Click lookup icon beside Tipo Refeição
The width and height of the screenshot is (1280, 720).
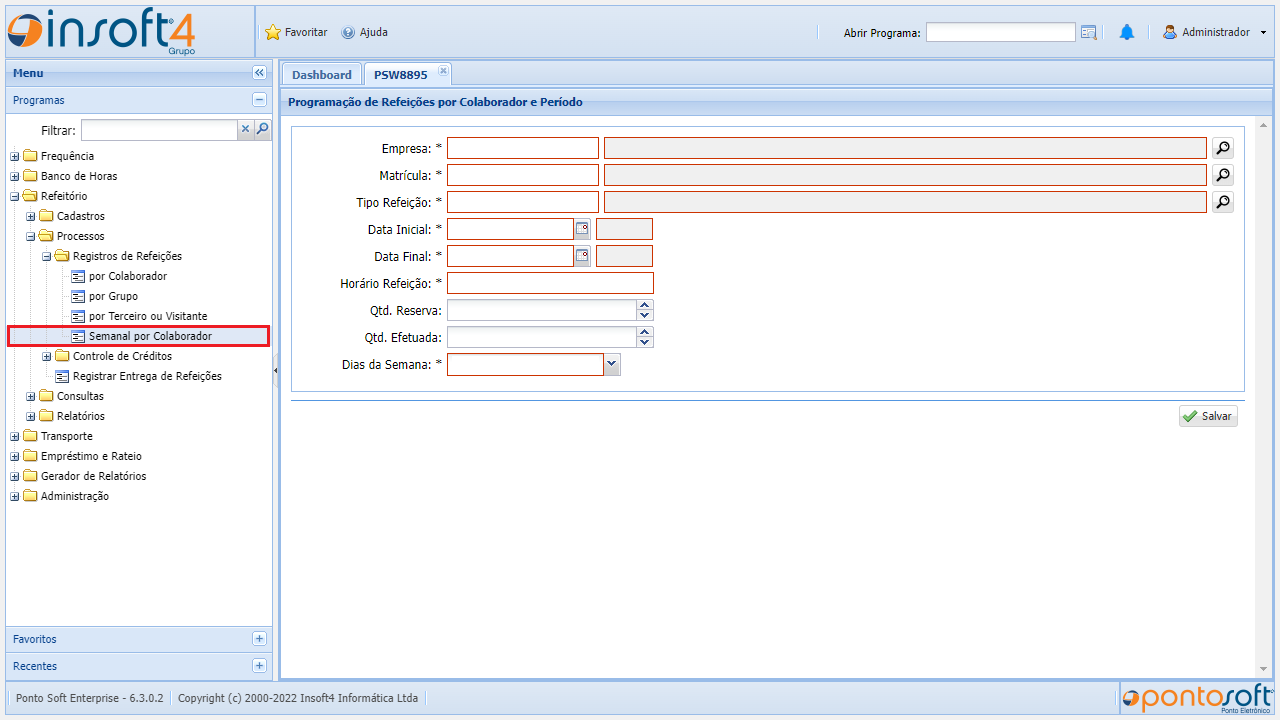pyautogui.click(x=1222, y=203)
